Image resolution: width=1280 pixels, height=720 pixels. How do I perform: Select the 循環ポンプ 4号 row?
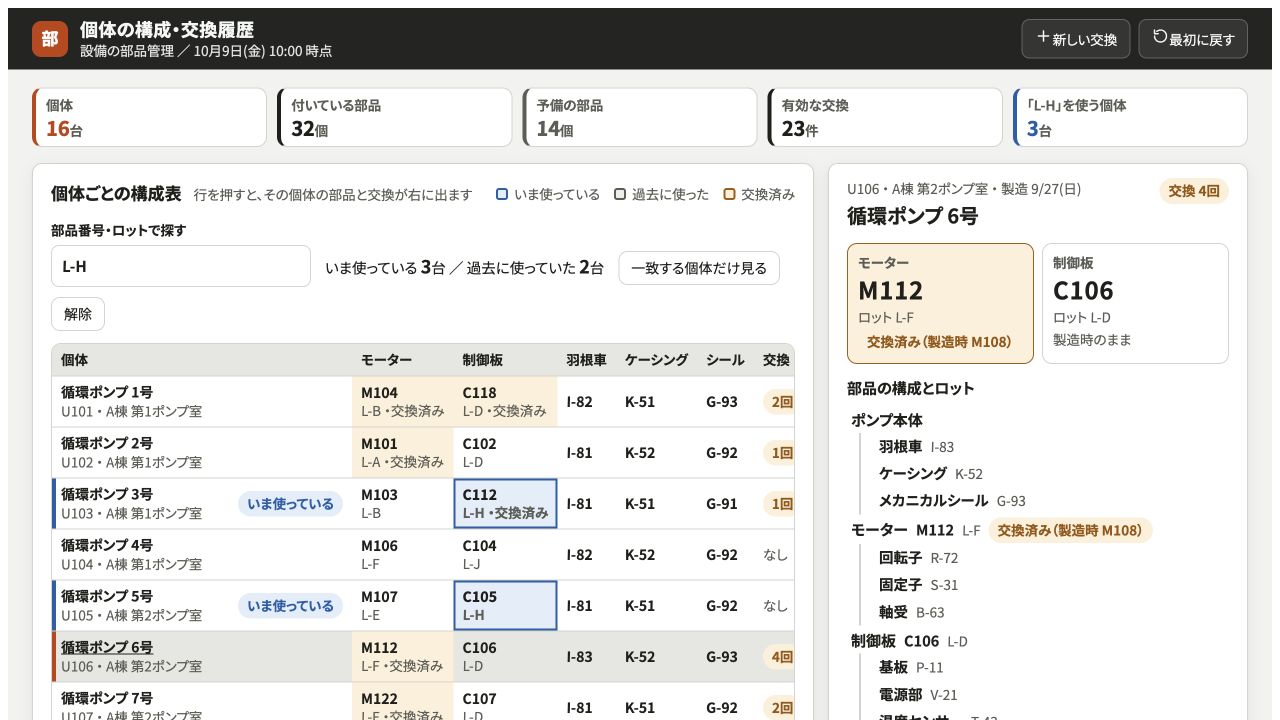click(x=423, y=555)
